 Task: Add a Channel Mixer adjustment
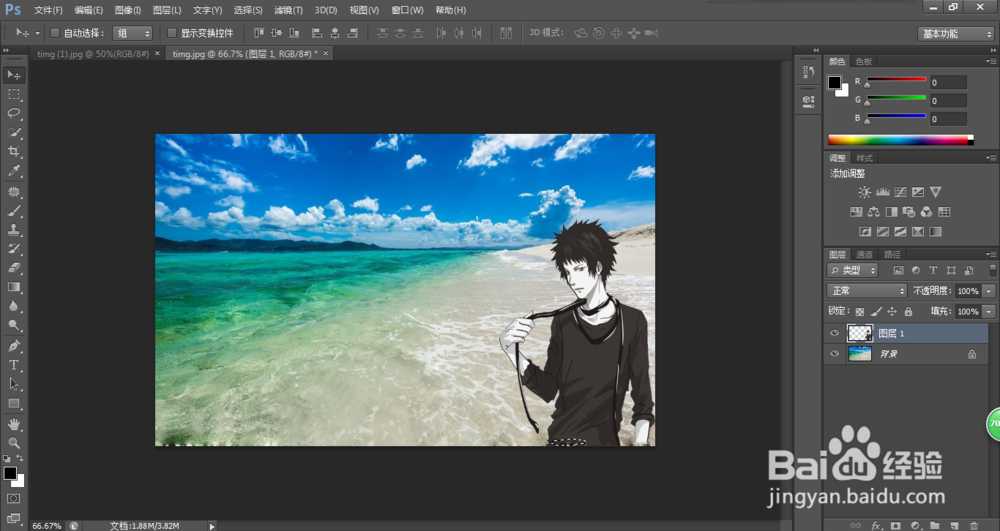[x=926, y=212]
